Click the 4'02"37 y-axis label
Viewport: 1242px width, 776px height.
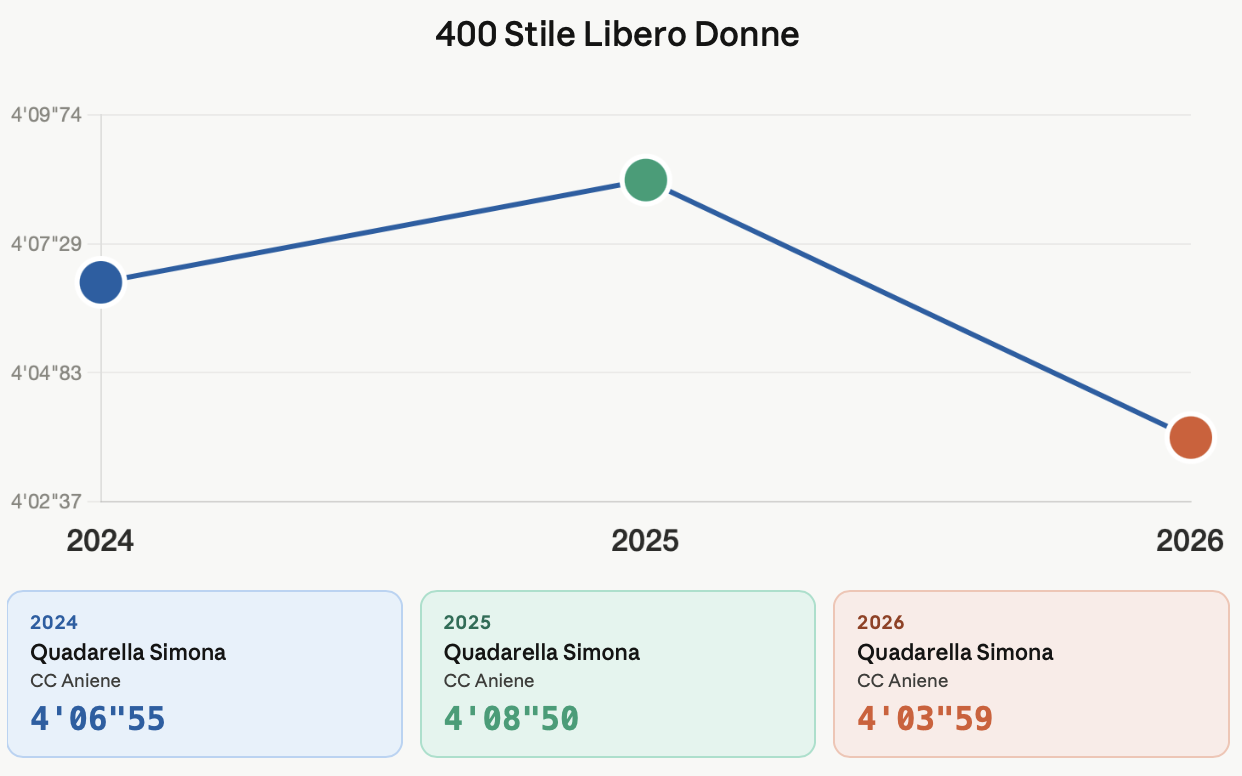(x=46, y=501)
